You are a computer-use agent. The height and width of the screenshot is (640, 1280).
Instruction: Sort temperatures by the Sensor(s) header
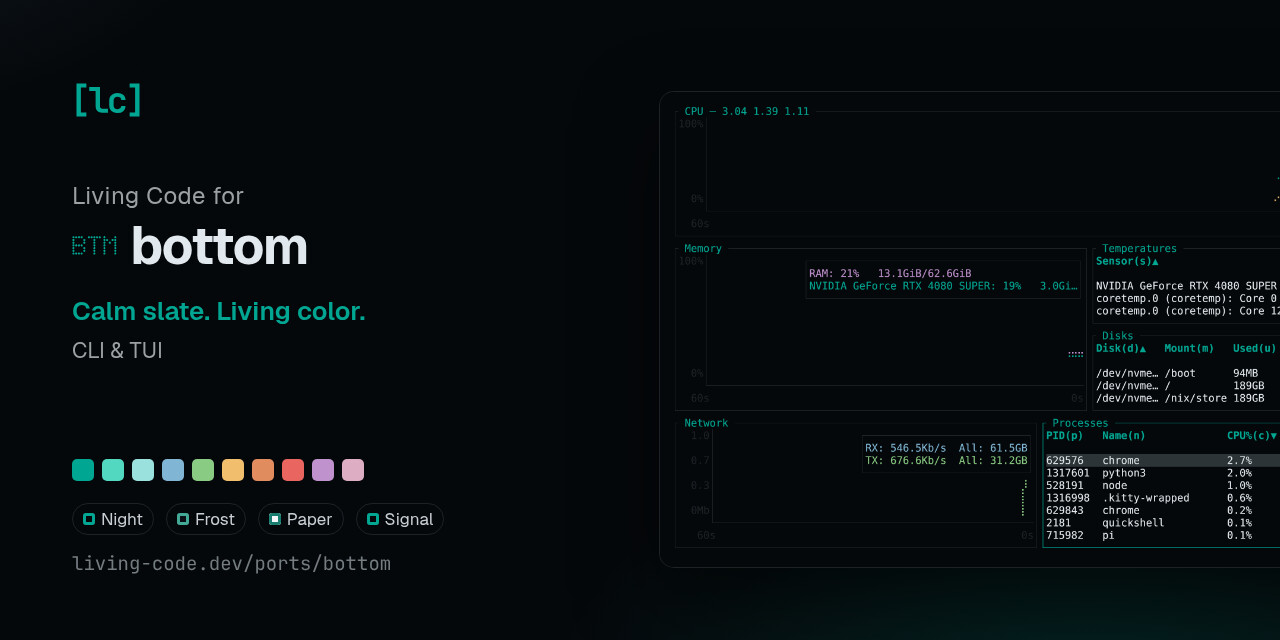coord(1127,261)
